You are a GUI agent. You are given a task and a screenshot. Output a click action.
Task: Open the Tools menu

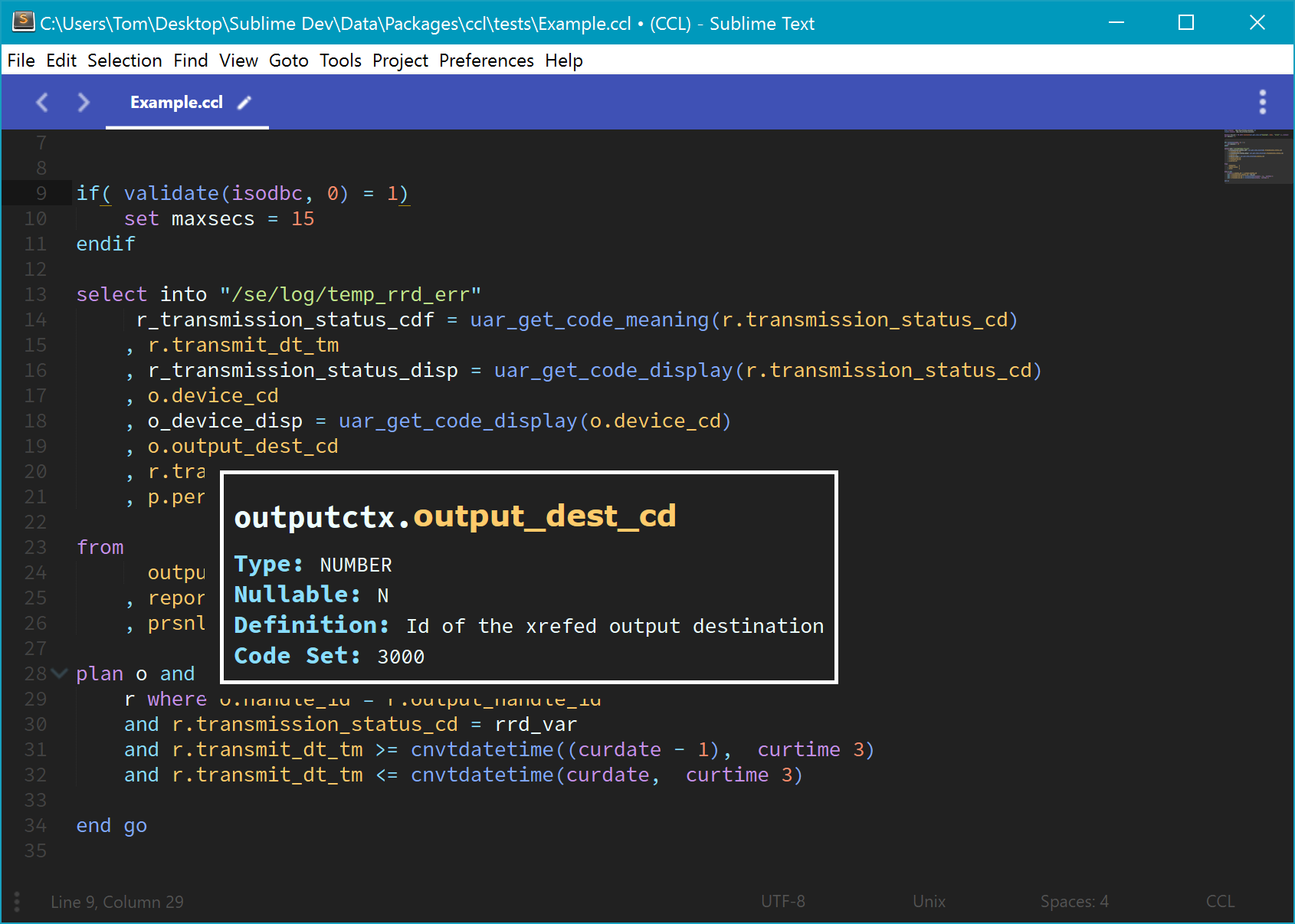click(x=341, y=61)
